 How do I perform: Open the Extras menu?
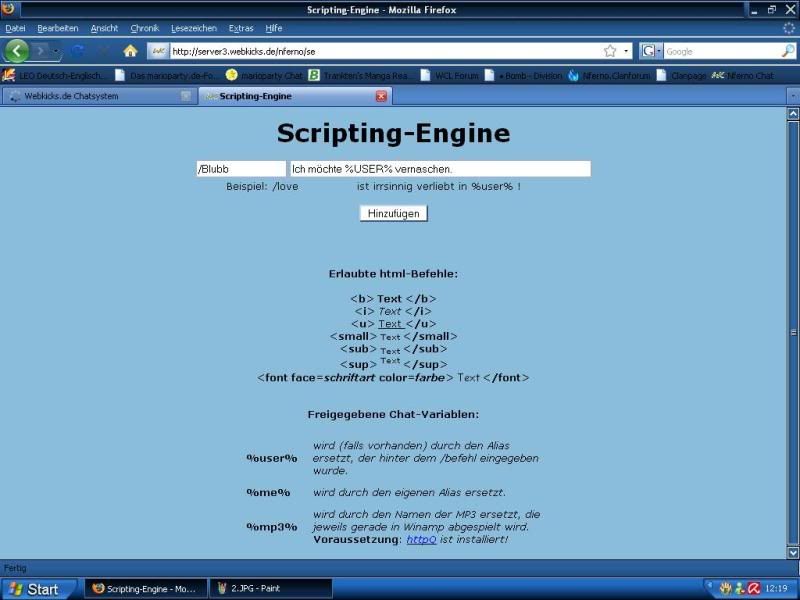point(241,28)
